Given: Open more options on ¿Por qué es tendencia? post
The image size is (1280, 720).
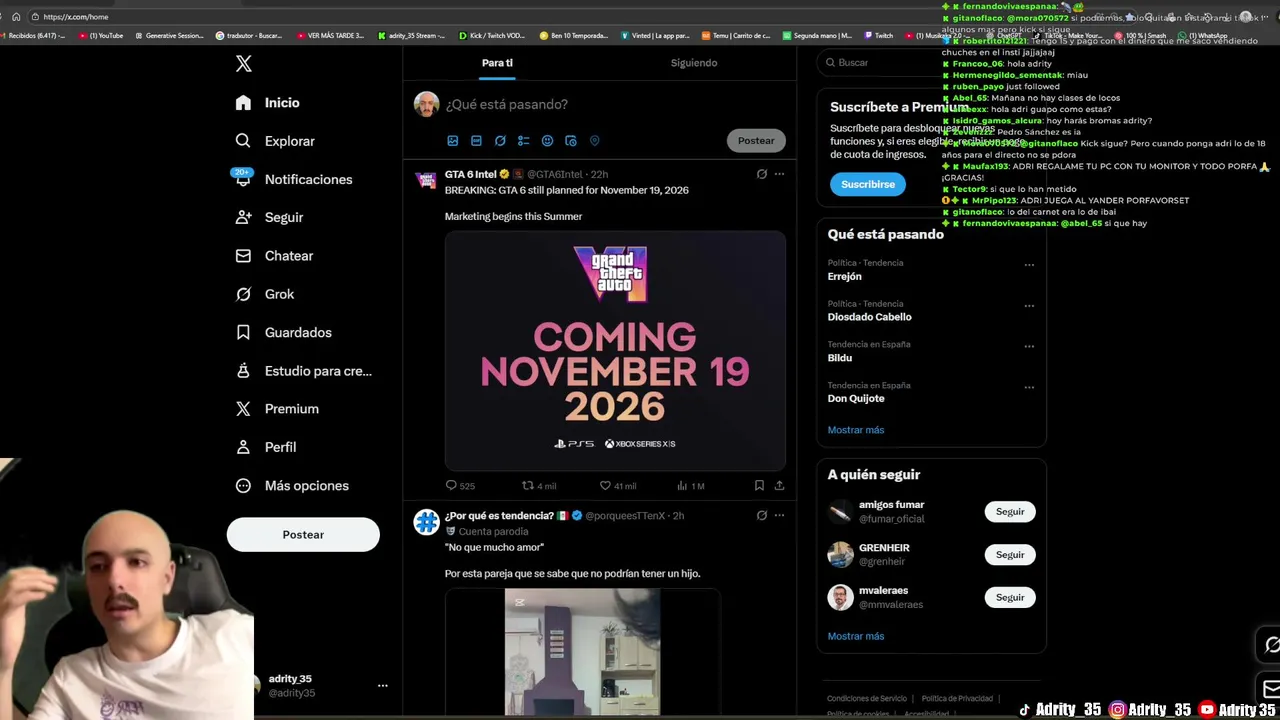Looking at the screenshot, I should (779, 516).
